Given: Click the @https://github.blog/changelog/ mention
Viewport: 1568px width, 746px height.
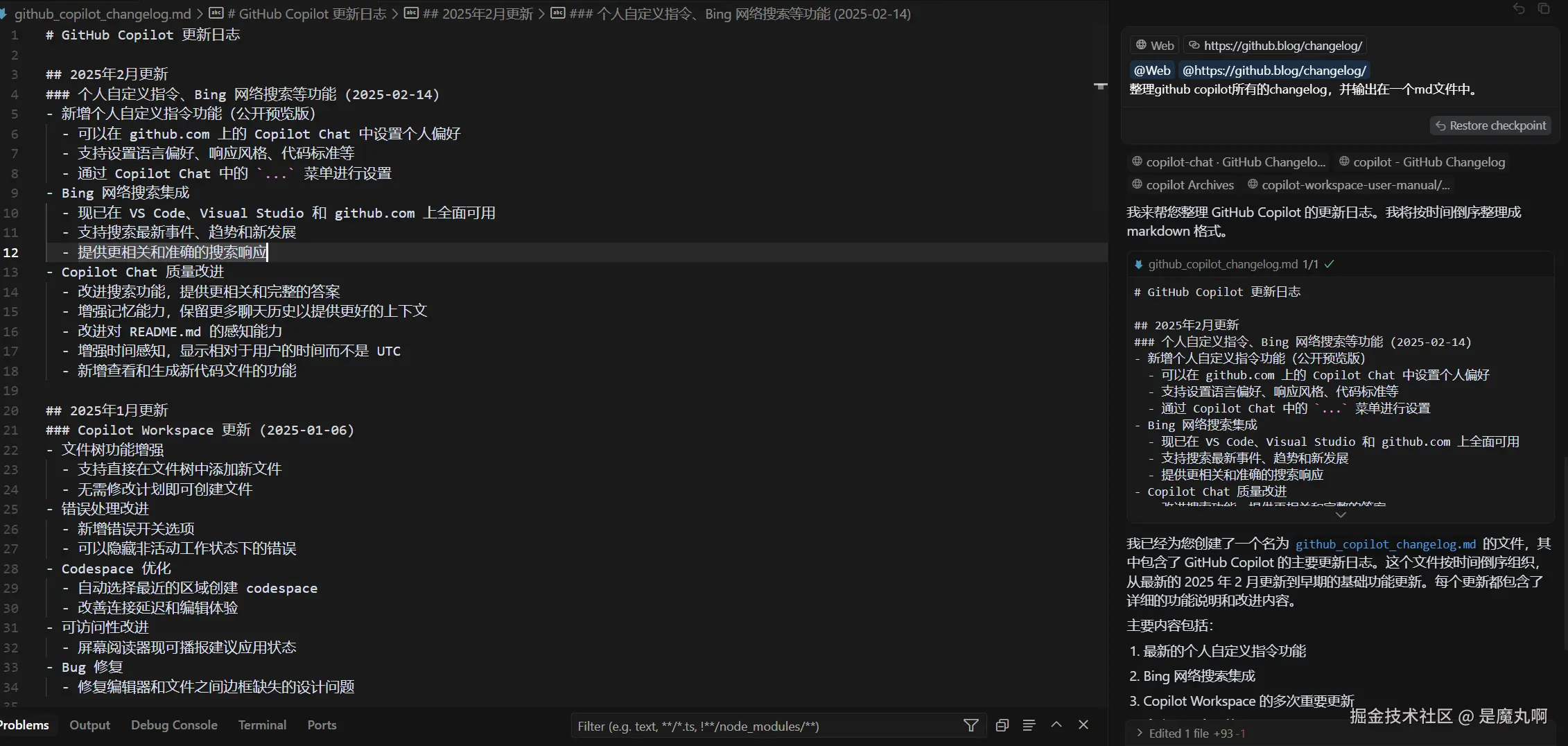Looking at the screenshot, I should tap(1274, 70).
